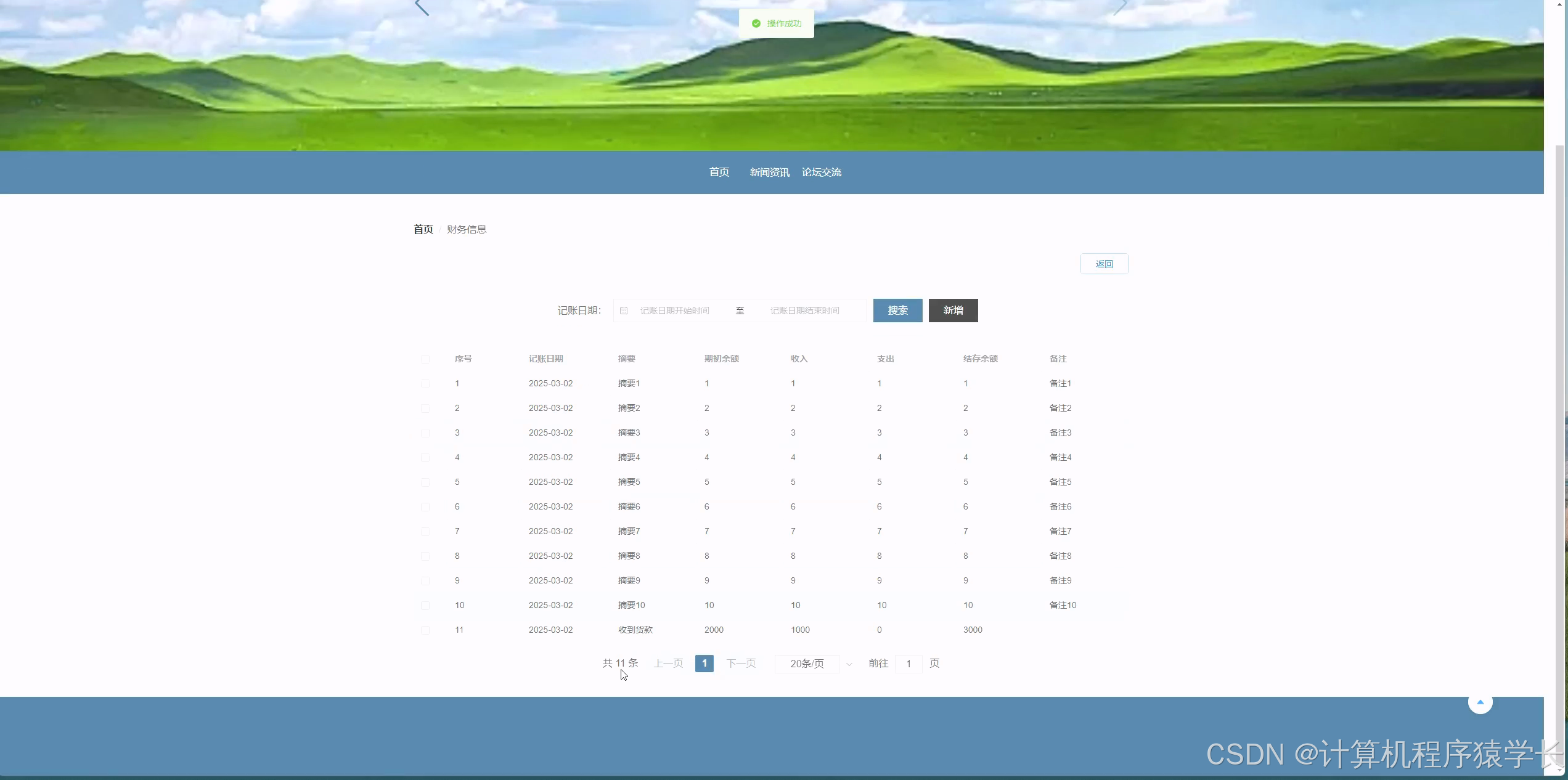Click the green success check icon
The height and width of the screenshot is (780, 1568).
coord(756,23)
